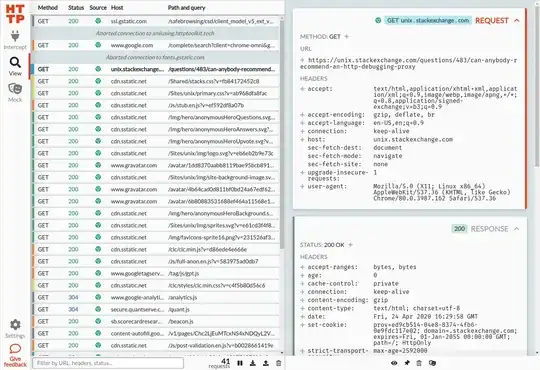Expand the request URL breakdown
540x370 pixels.
point(302,60)
